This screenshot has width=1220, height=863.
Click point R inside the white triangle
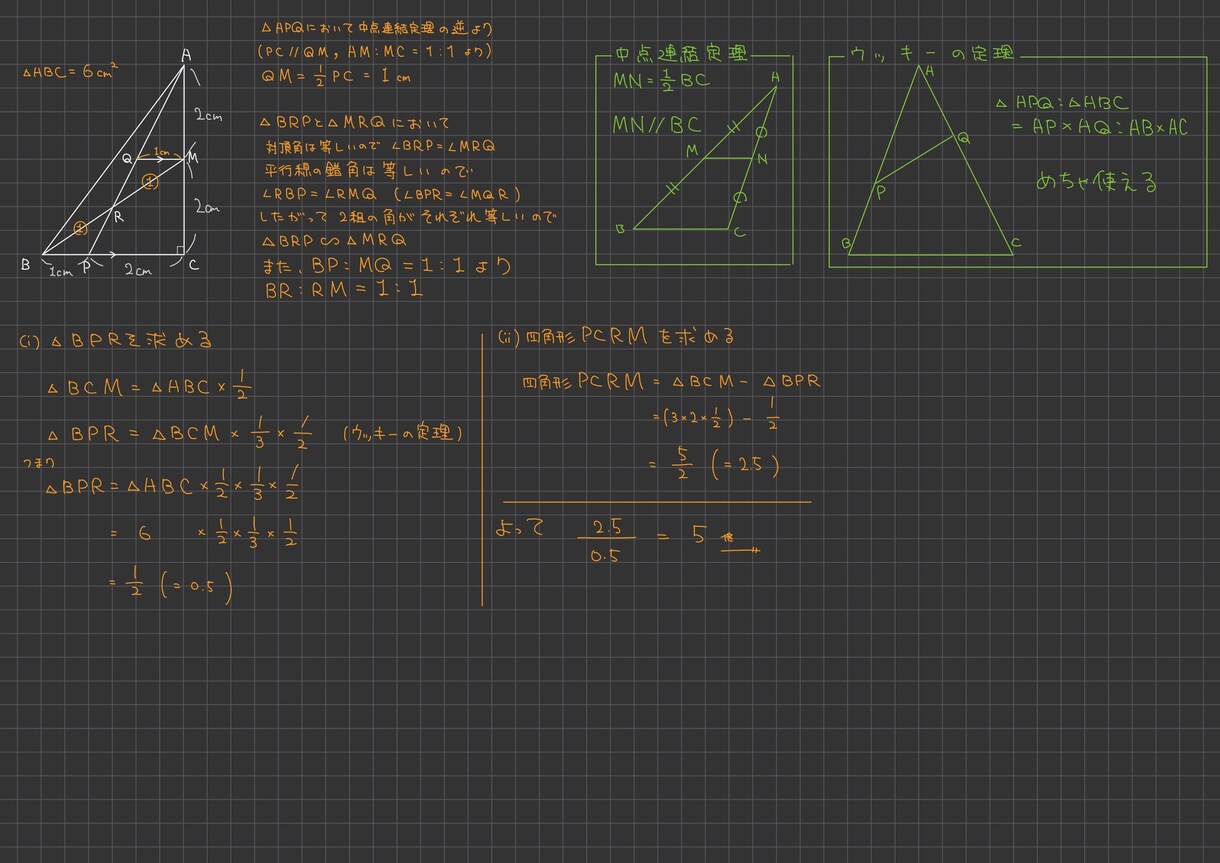(x=118, y=217)
